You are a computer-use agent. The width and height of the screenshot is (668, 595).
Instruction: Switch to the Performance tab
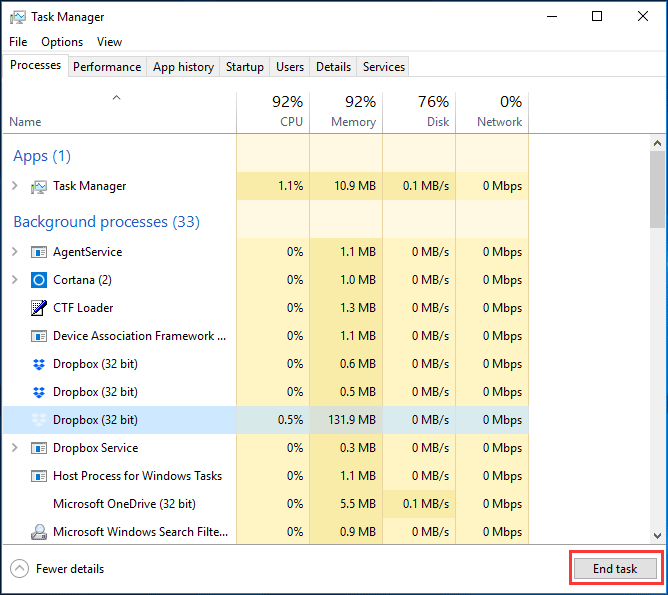coord(107,67)
